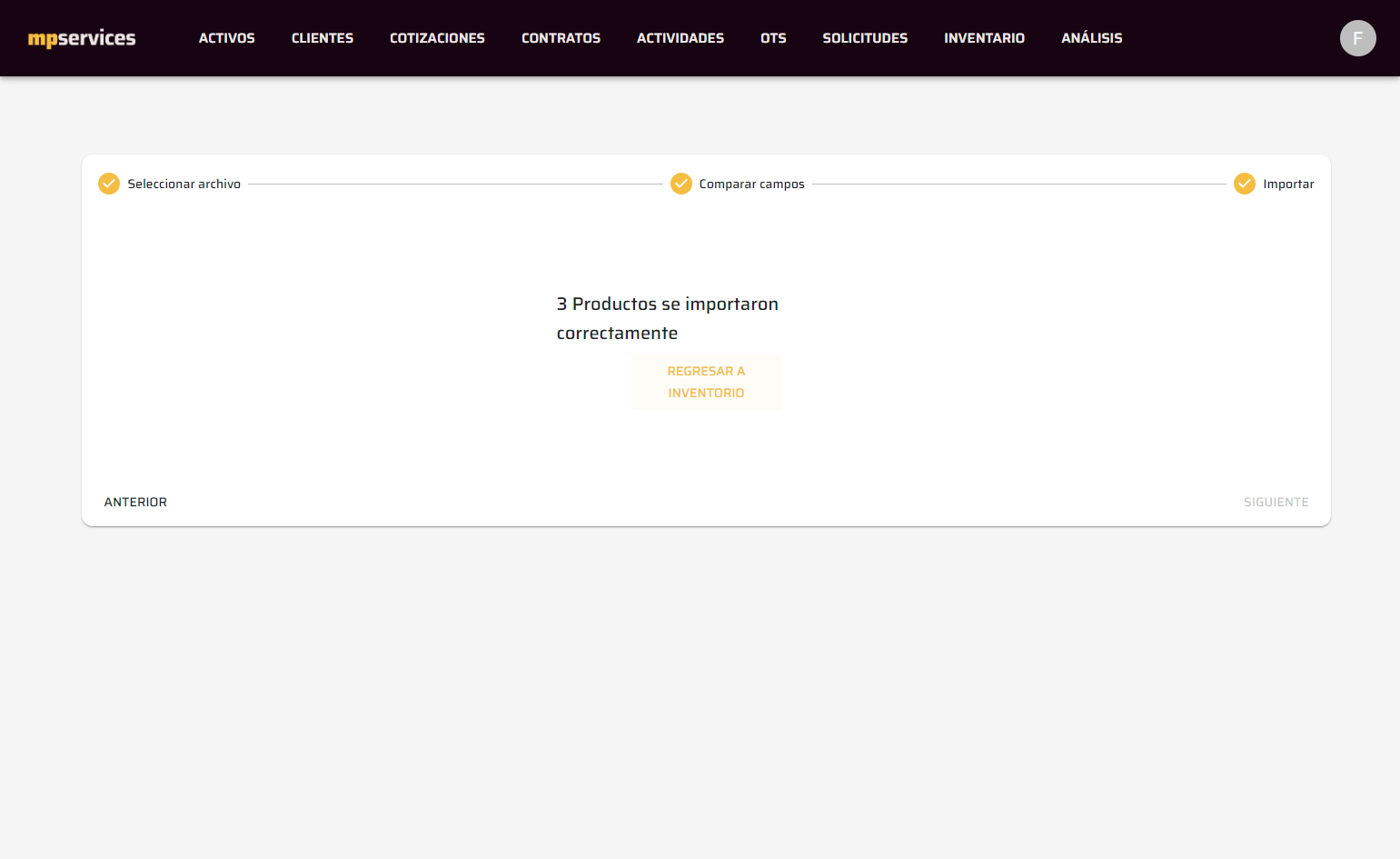Click the Comparar campos step checkmark icon

coord(681,184)
